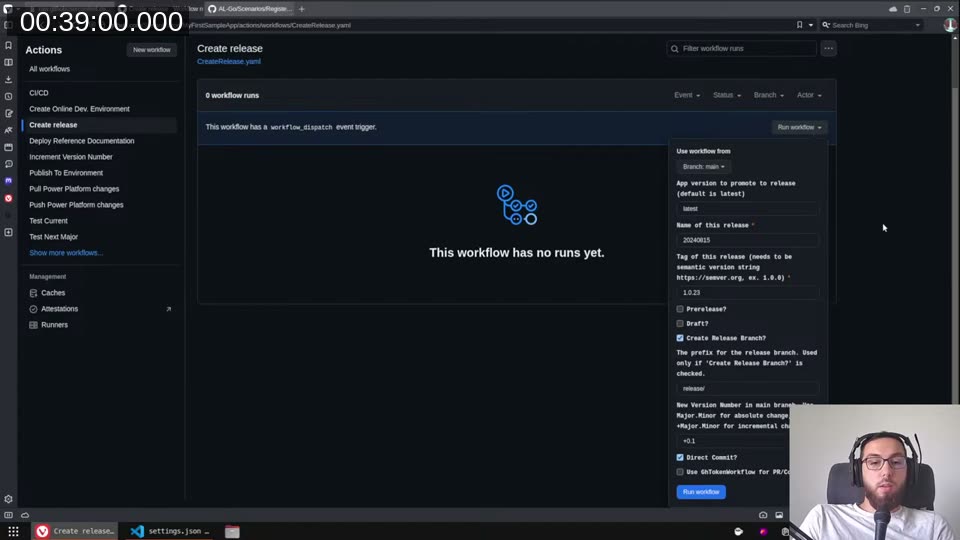
Task: Bookmark this page from address bar
Action: coord(800,25)
